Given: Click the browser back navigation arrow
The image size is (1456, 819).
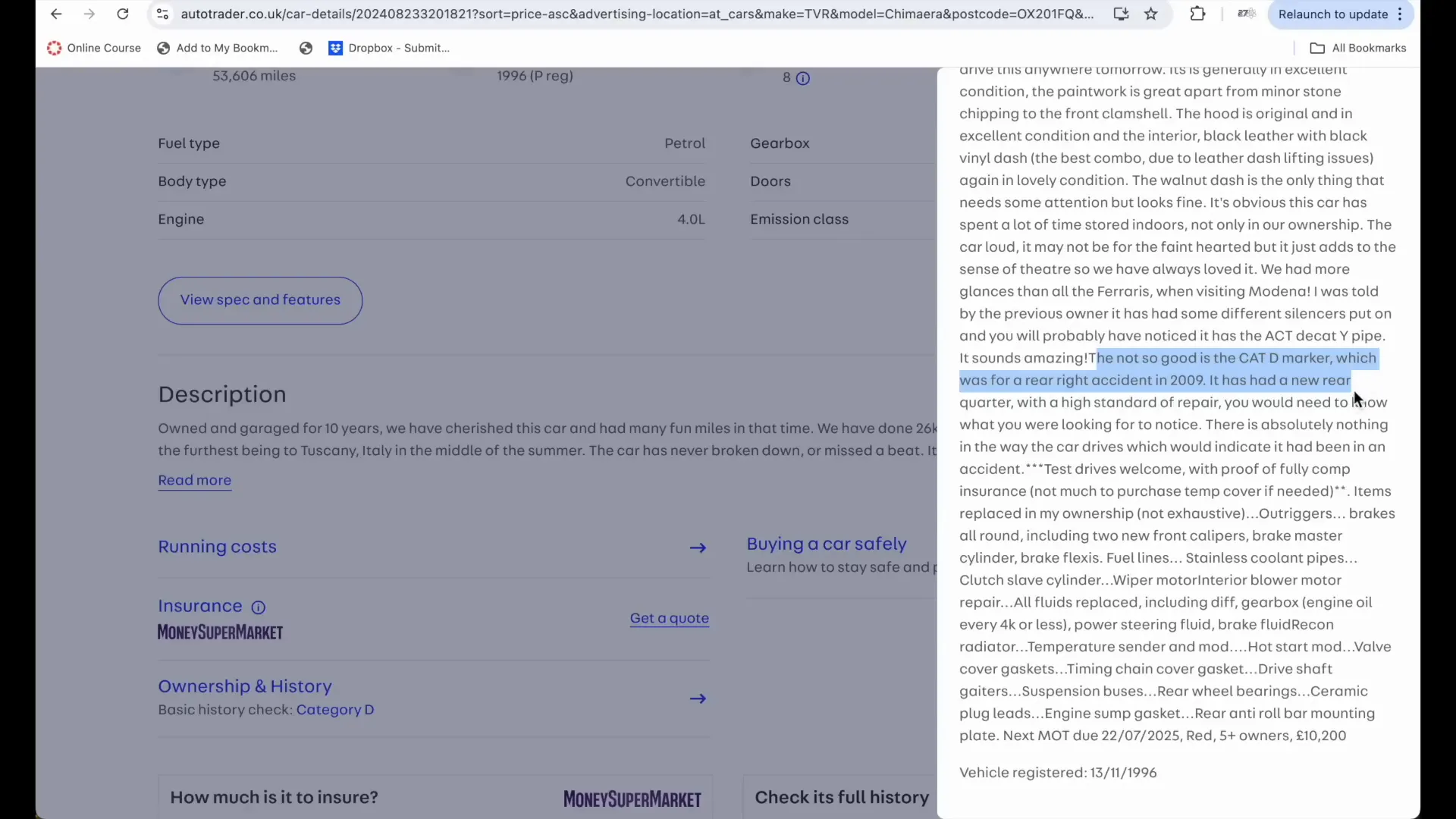Looking at the screenshot, I should pos(55,14).
